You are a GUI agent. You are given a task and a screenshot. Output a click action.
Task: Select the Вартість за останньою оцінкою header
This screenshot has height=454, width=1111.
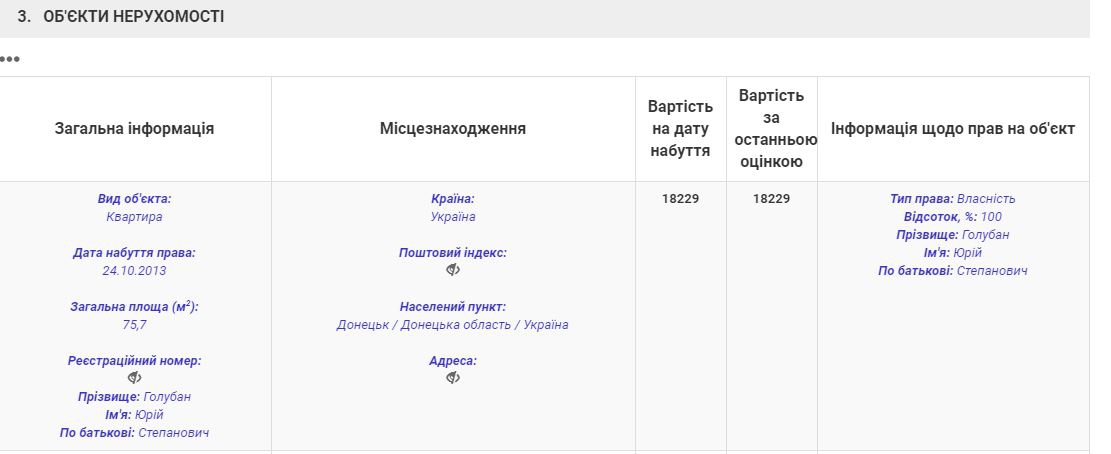coord(771,129)
